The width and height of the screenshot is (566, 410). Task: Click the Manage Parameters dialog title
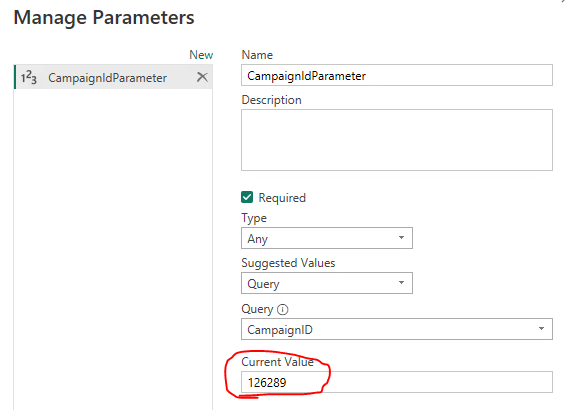pos(104,17)
